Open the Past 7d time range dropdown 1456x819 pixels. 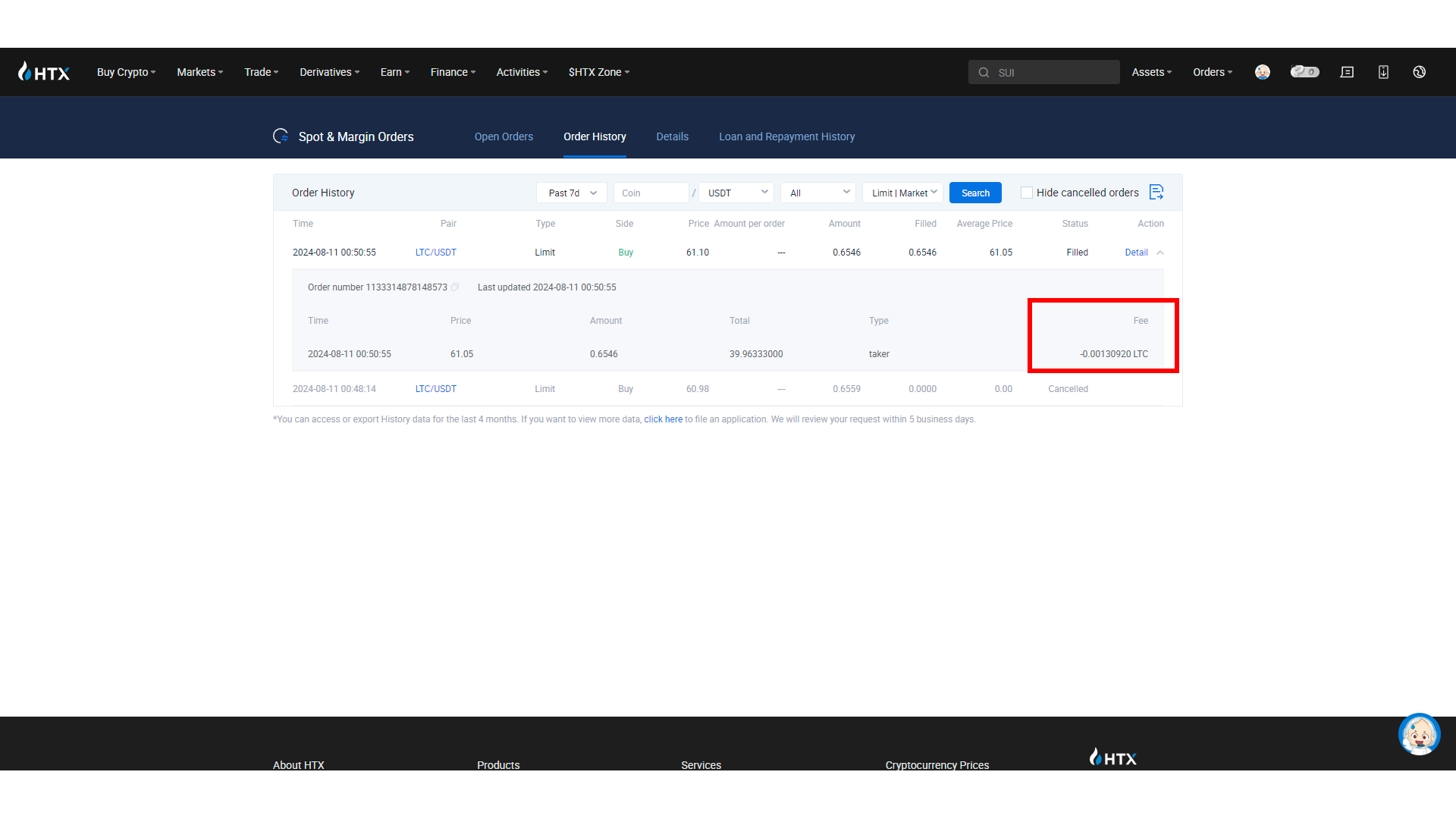pos(572,193)
